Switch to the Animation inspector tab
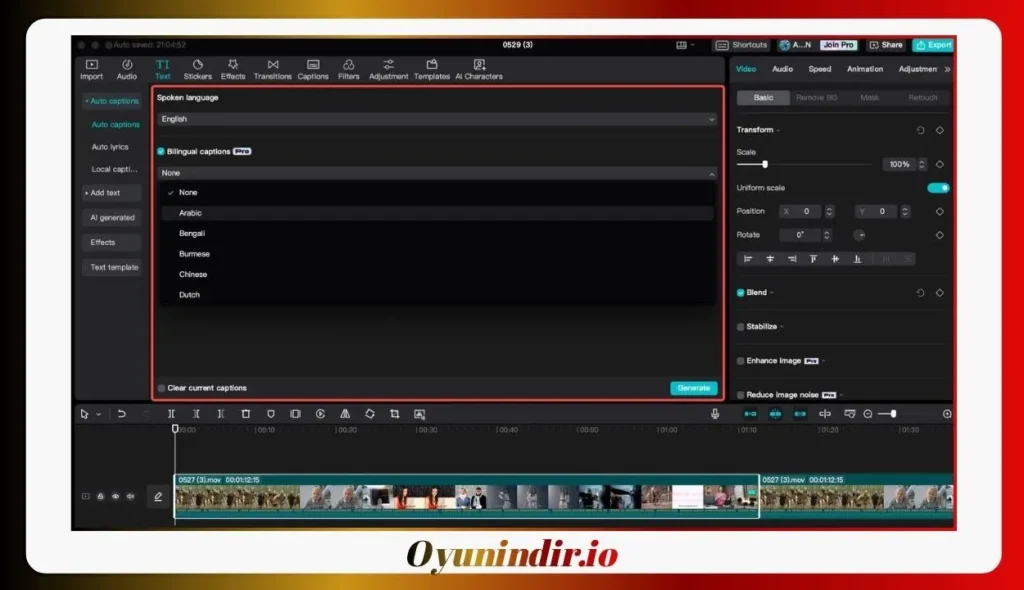 (865, 69)
